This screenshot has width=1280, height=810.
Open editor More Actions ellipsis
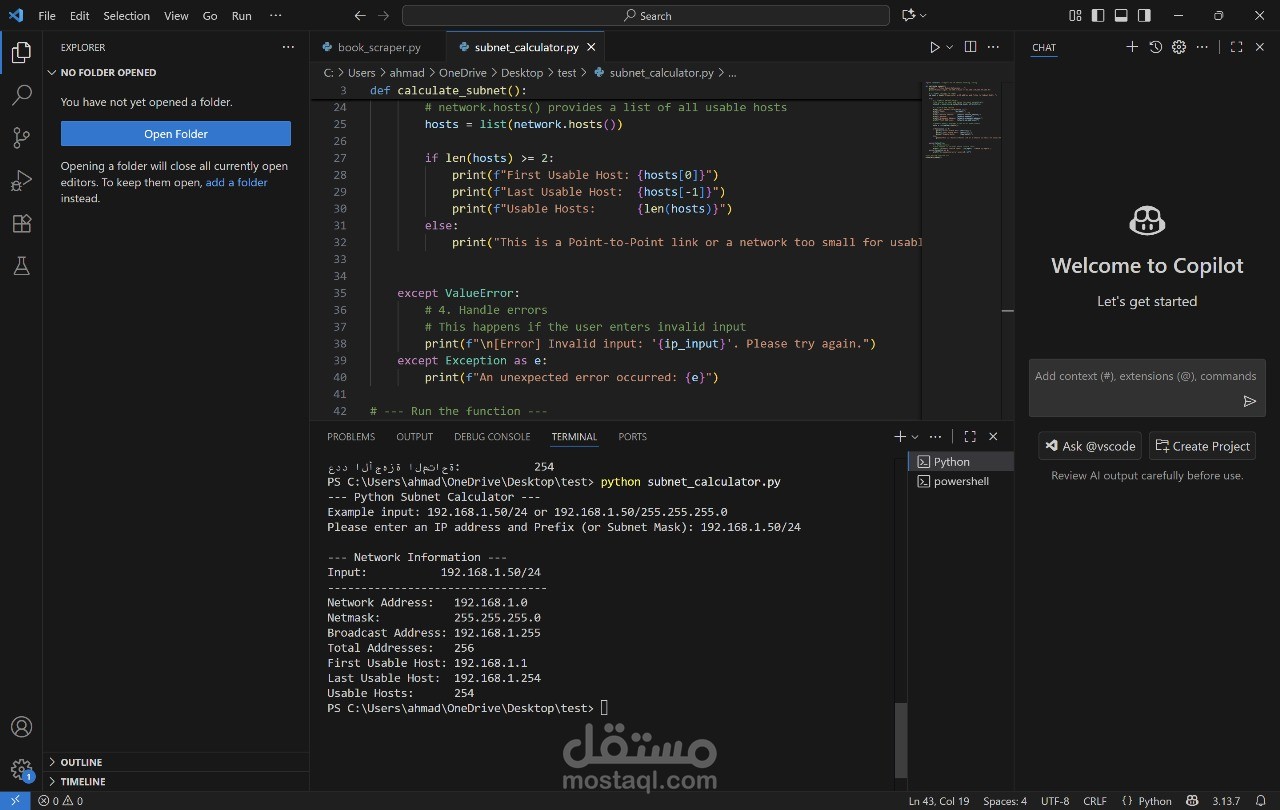coord(995,47)
